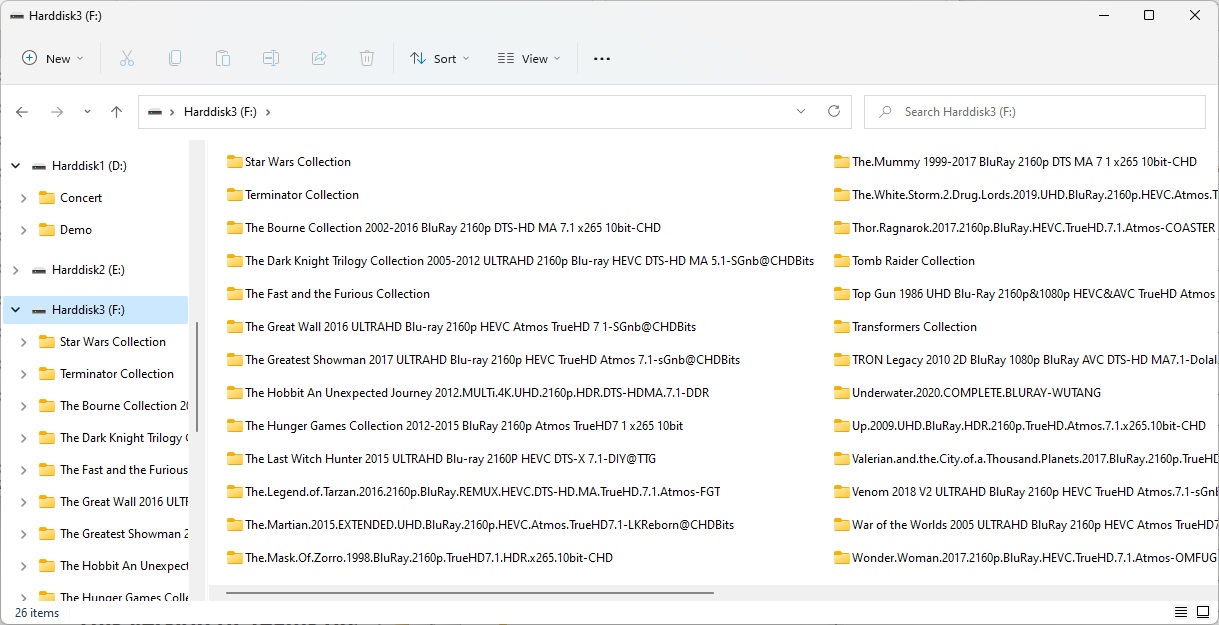Open the See more ellipsis menu
This screenshot has width=1219, height=625.
click(x=601, y=59)
